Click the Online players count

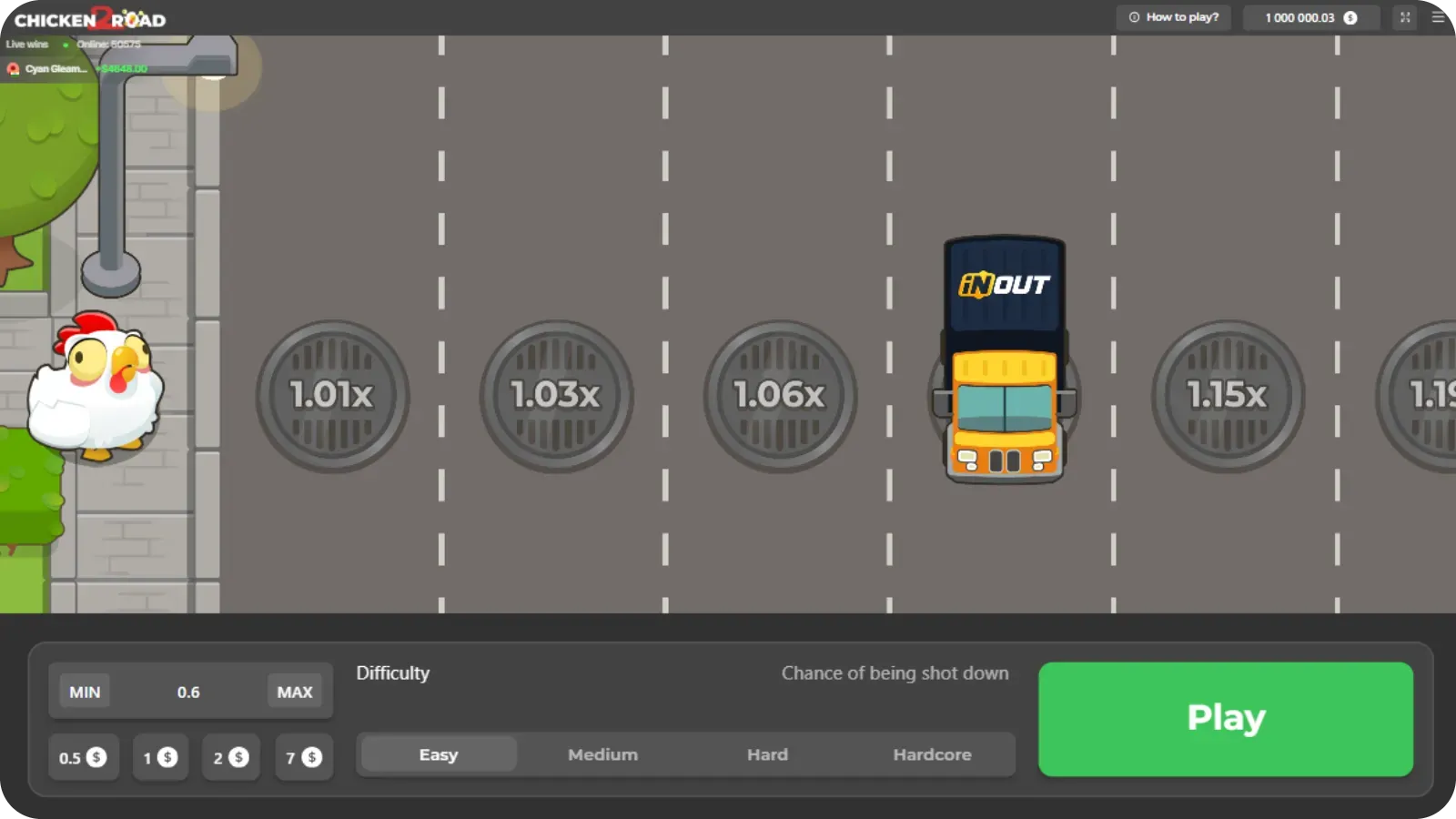[108, 45]
